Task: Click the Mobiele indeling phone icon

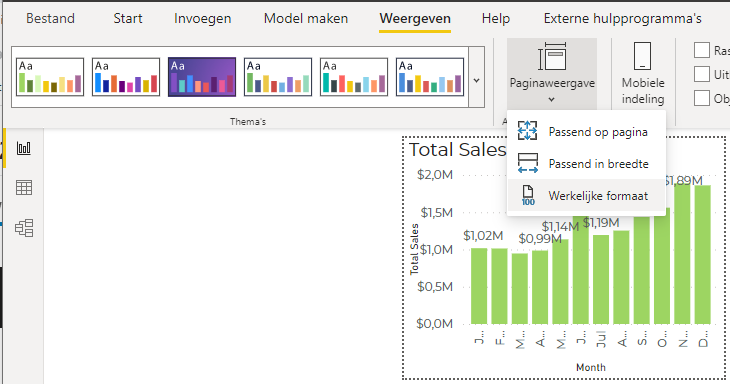Action: [x=642, y=56]
